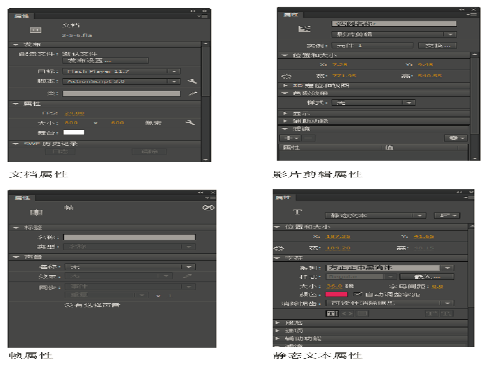
Task: Click the T text tool icon in text panel
Action: [x=297, y=212]
